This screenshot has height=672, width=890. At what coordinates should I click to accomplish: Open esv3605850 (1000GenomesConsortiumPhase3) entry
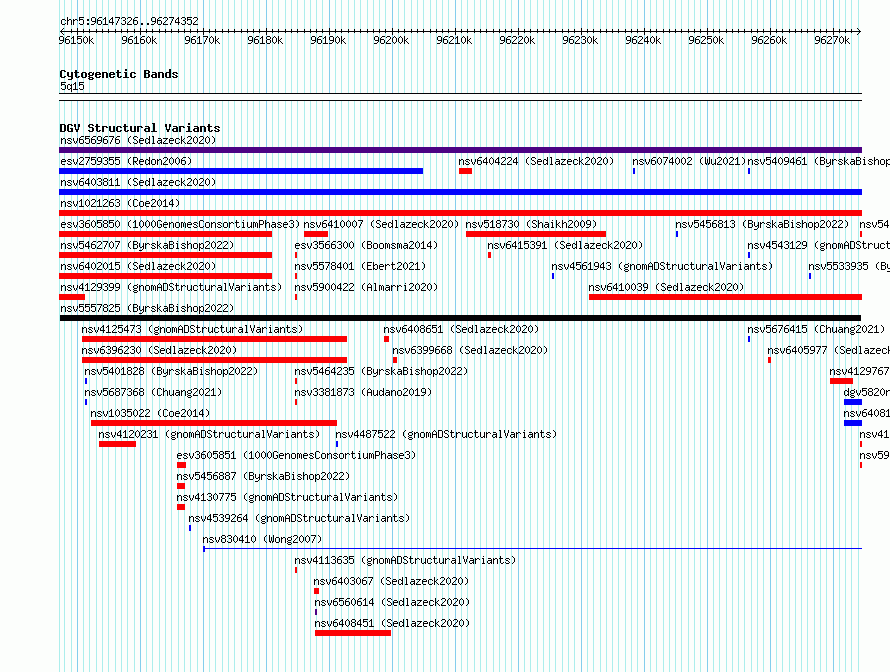[180, 224]
